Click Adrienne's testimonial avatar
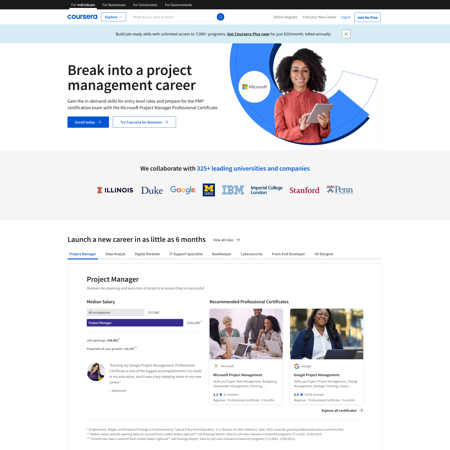This screenshot has height=450, width=450. click(96, 372)
